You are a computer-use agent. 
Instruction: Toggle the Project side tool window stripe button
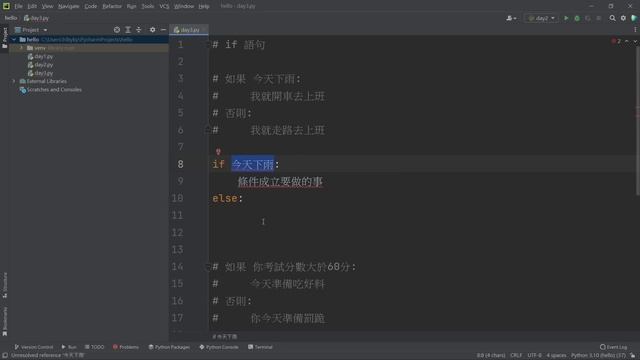coord(4,38)
